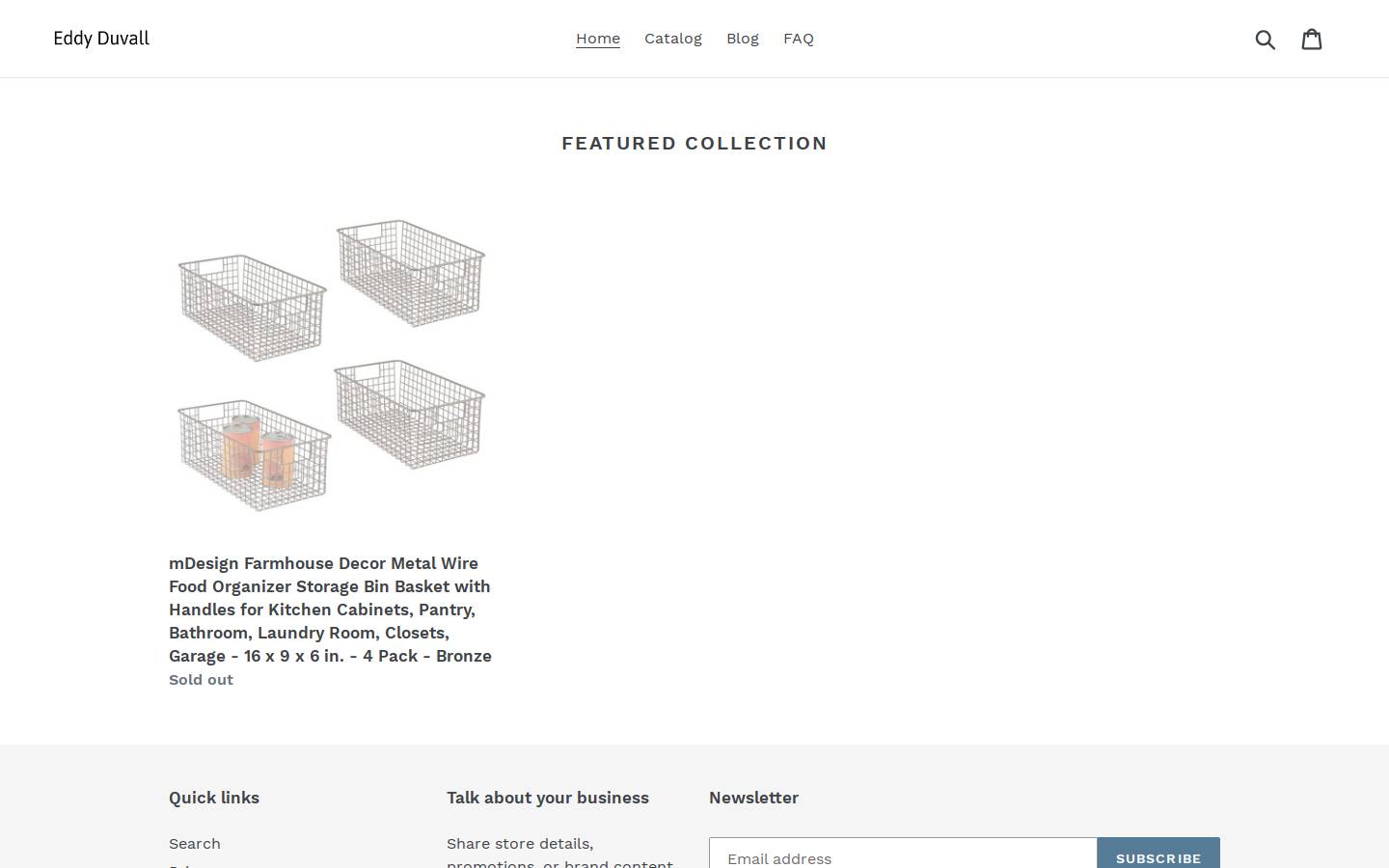
Task: Click the Newsletter footer heading
Action: coord(753,798)
